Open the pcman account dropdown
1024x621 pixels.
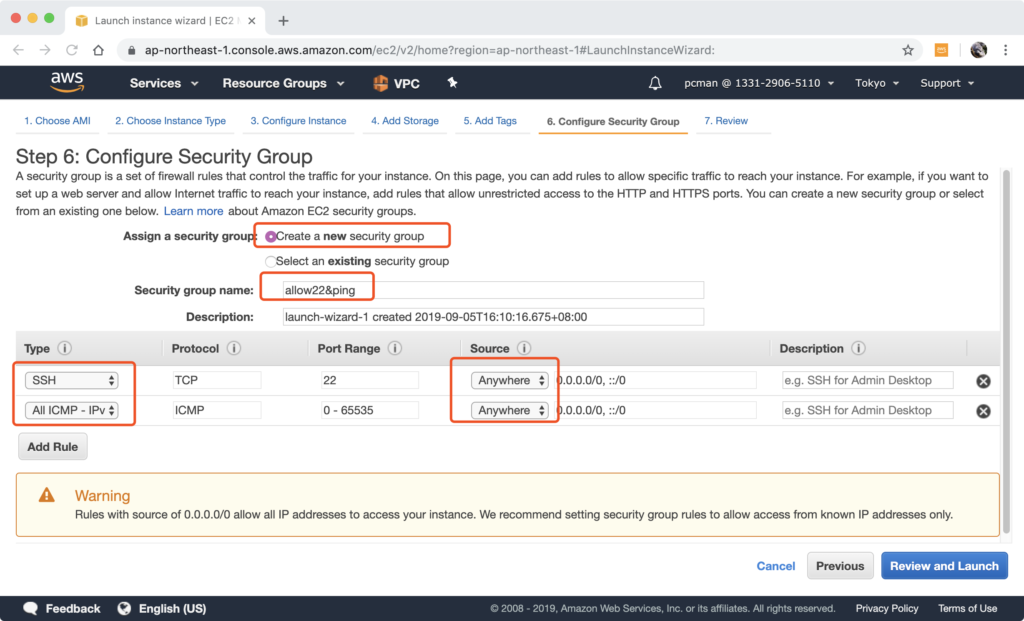click(759, 83)
